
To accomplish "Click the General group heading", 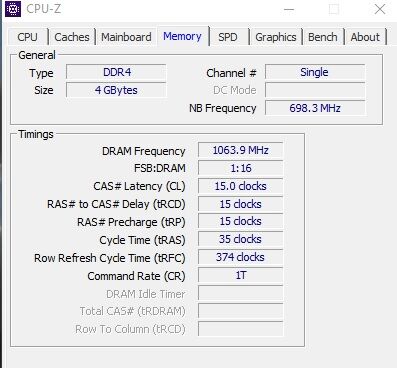I will [x=37, y=55].
